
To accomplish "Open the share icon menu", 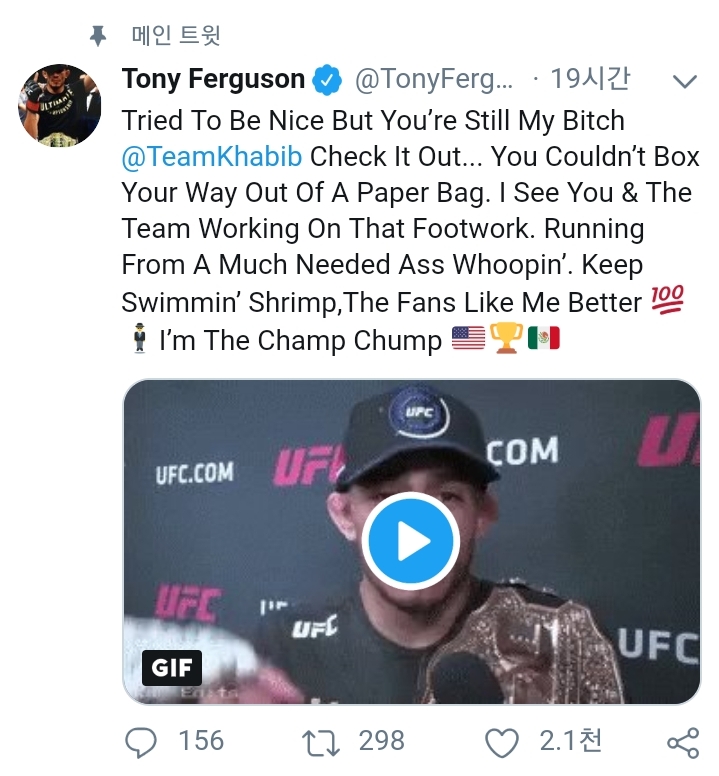I will pyautogui.click(x=682, y=742).
